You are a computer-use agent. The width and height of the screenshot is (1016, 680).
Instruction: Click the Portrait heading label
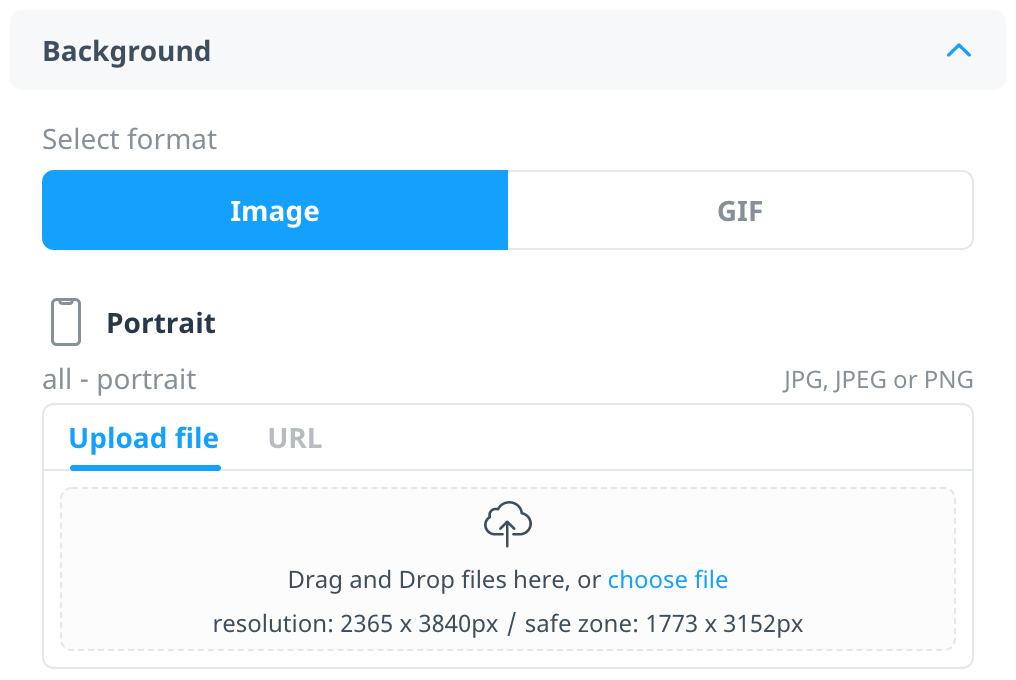(161, 323)
